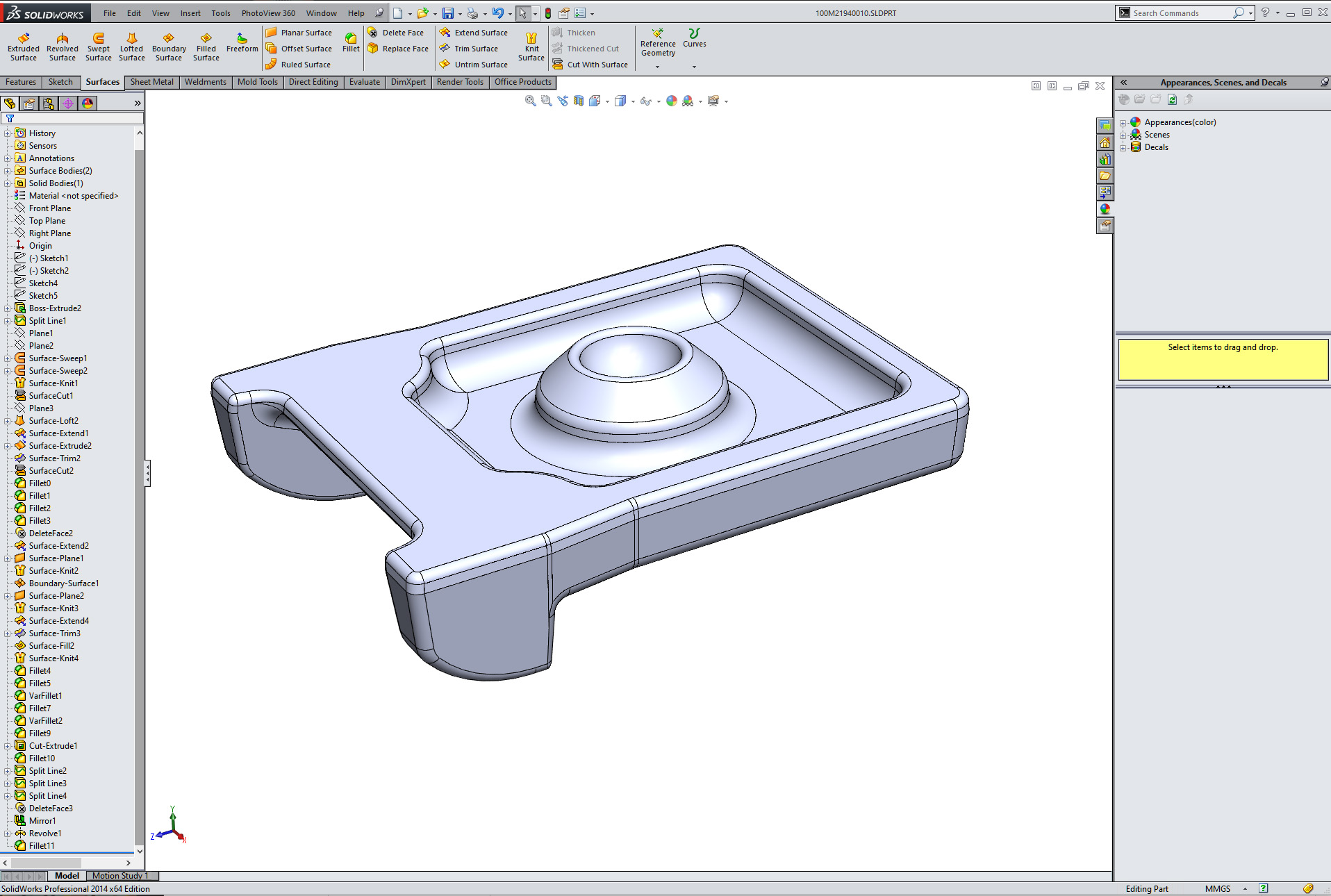Select the Mirror1 feature
This screenshot has width=1331, height=896.
click(x=35, y=821)
